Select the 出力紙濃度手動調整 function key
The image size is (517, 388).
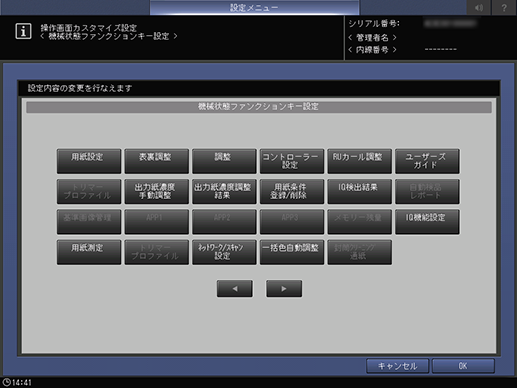click(157, 192)
